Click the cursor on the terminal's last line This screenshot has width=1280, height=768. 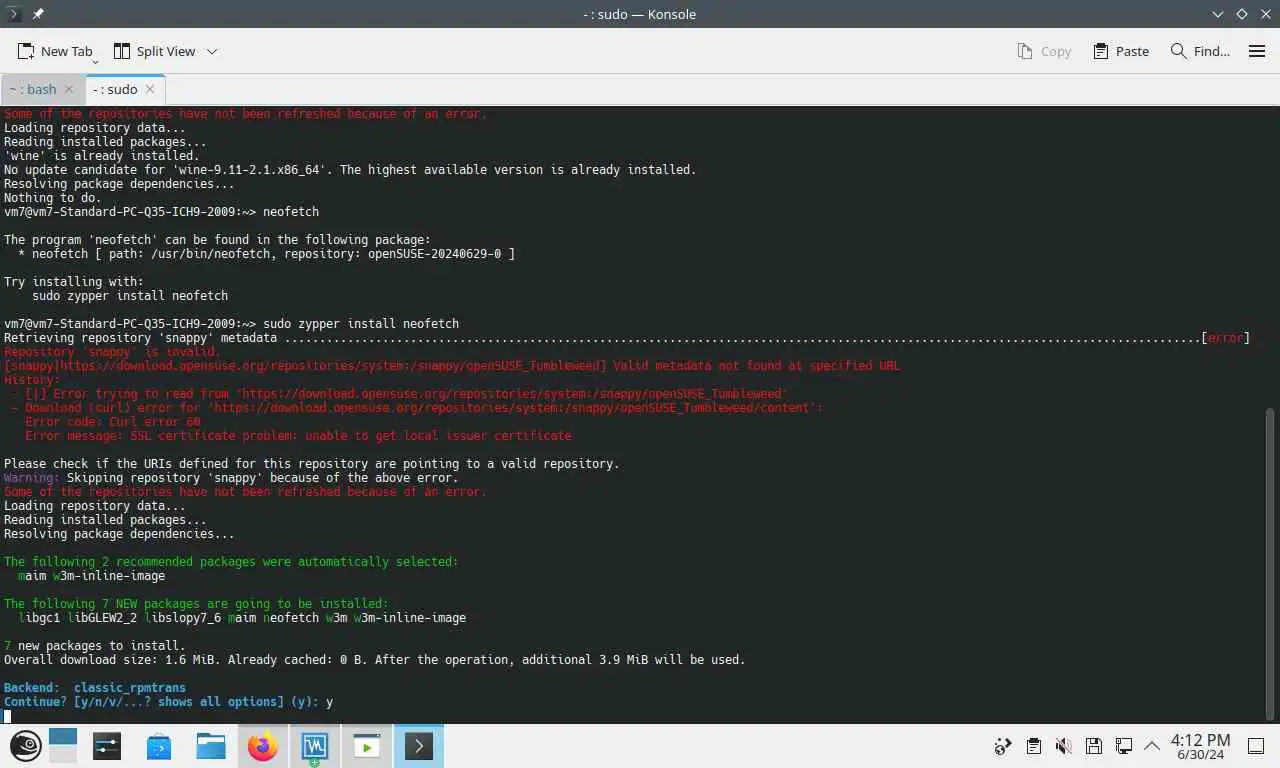tap(8, 716)
